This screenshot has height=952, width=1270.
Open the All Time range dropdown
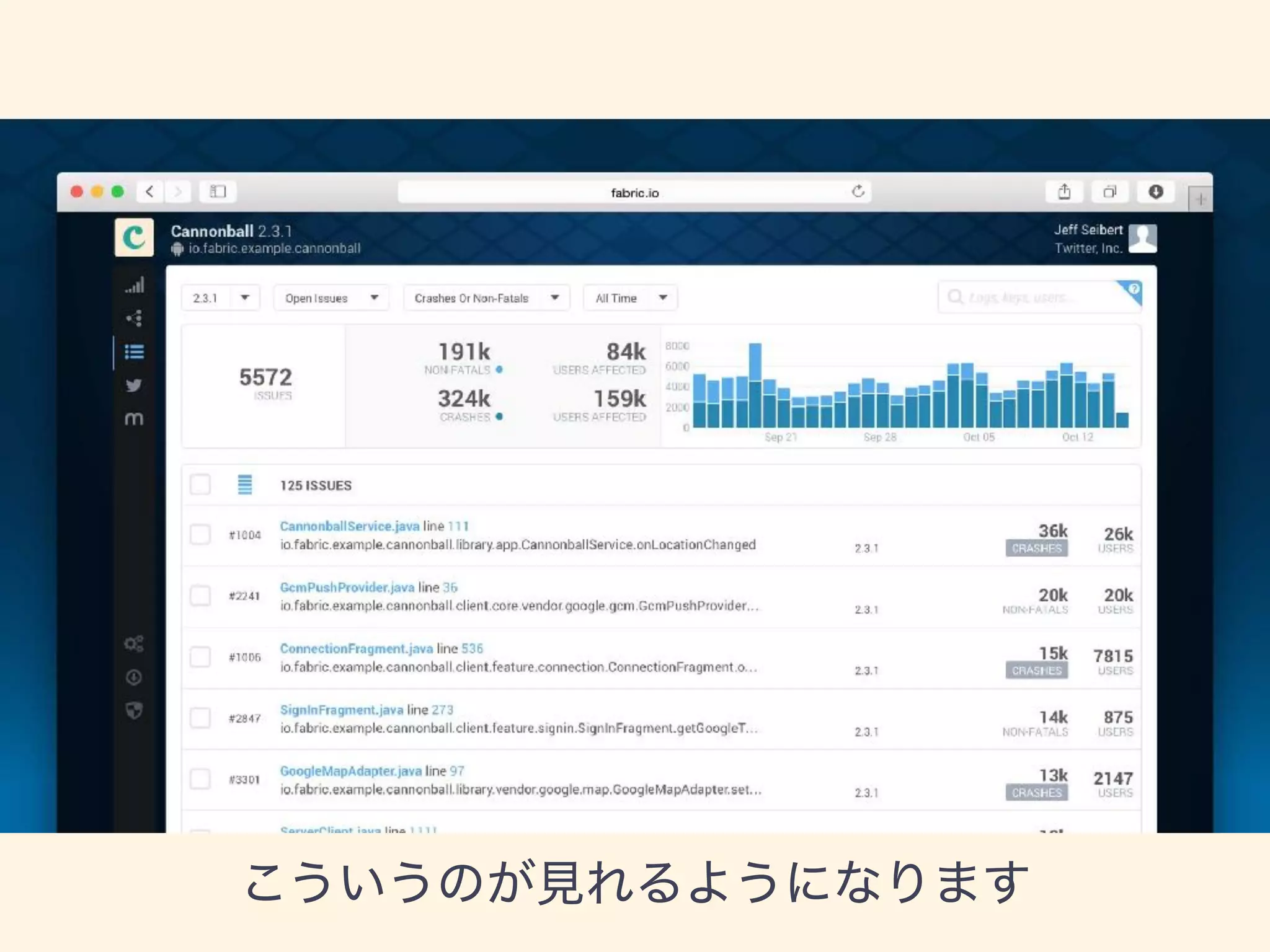tap(630, 298)
